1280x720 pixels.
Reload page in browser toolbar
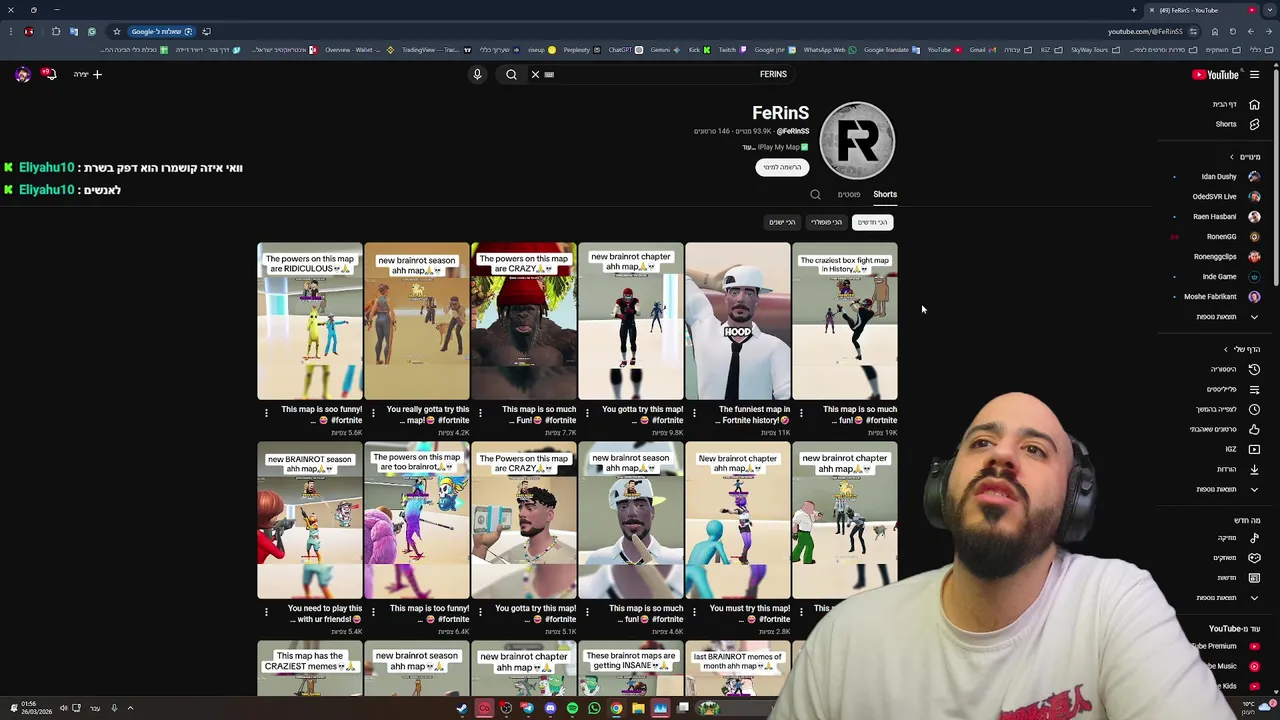[x=1232, y=31]
